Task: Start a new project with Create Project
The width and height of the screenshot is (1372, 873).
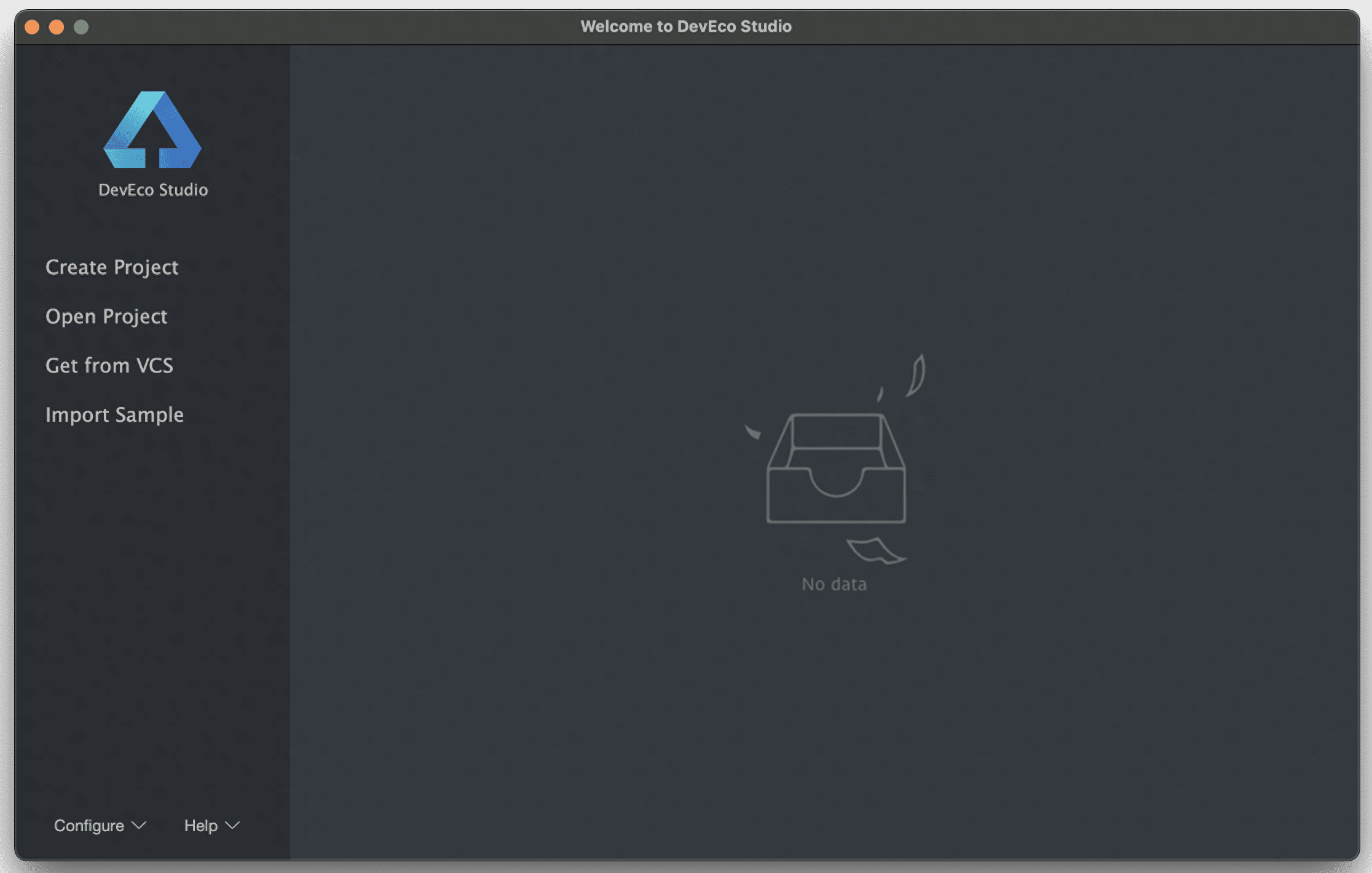Action: click(112, 267)
